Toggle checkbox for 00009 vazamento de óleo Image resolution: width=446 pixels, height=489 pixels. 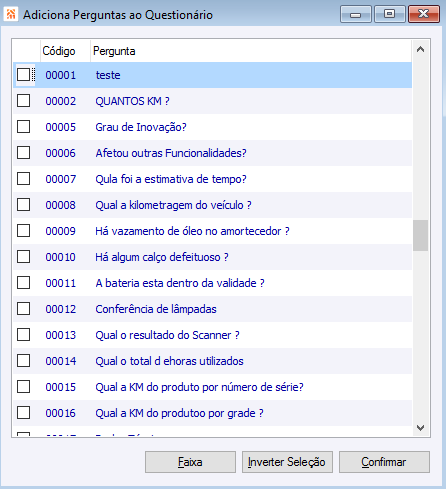[x=23, y=231]
